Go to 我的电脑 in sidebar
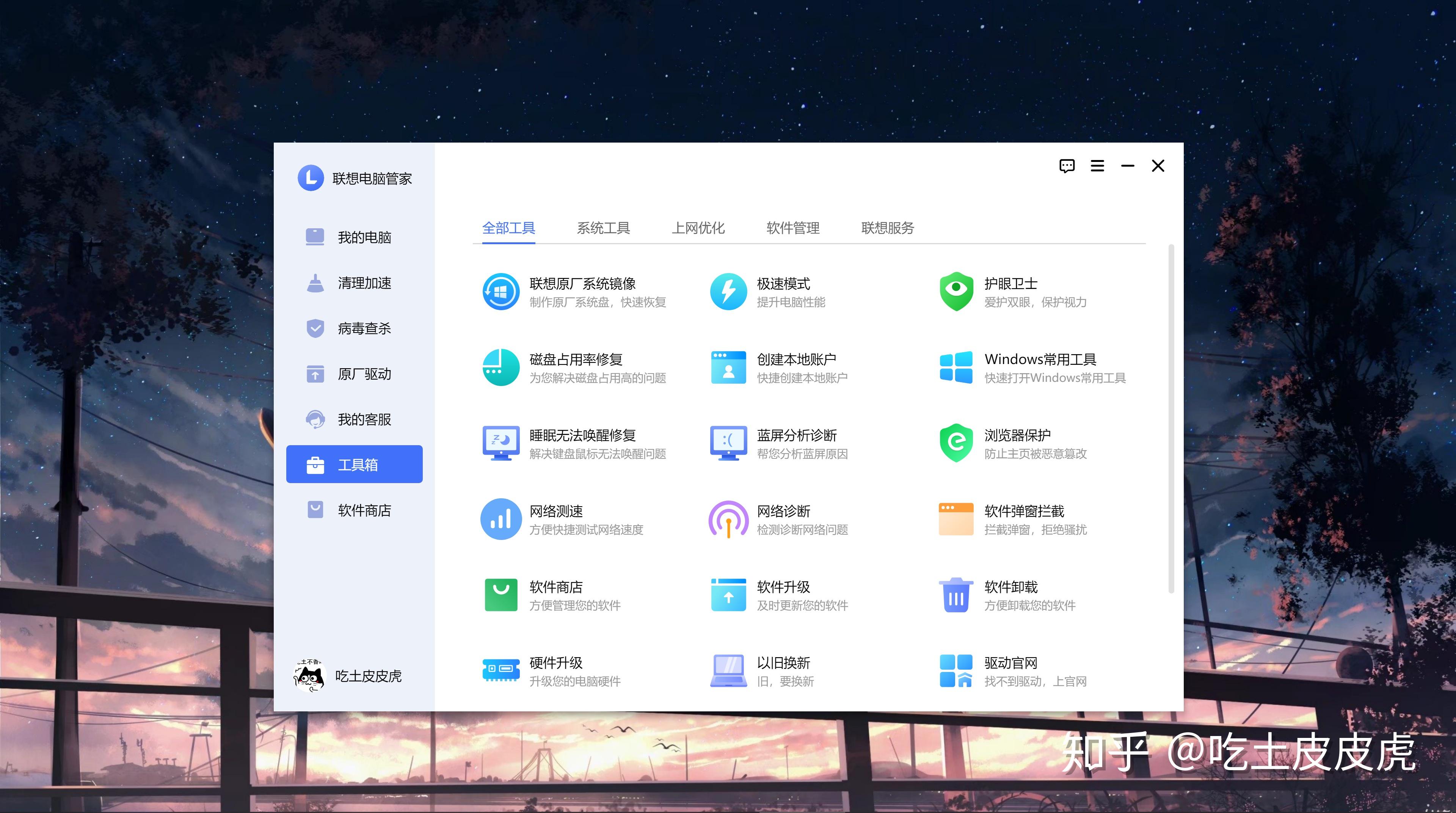Image resolution: width=1456 pixels, height=813 pixels. tap(355, 237)
